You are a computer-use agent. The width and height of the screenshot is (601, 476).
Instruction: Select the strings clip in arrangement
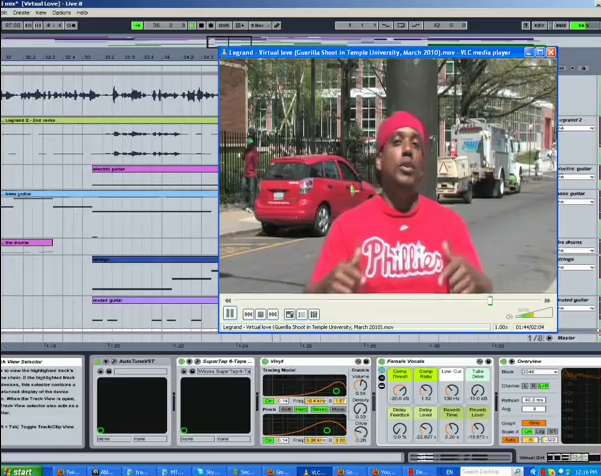click(x=155, y=259)
